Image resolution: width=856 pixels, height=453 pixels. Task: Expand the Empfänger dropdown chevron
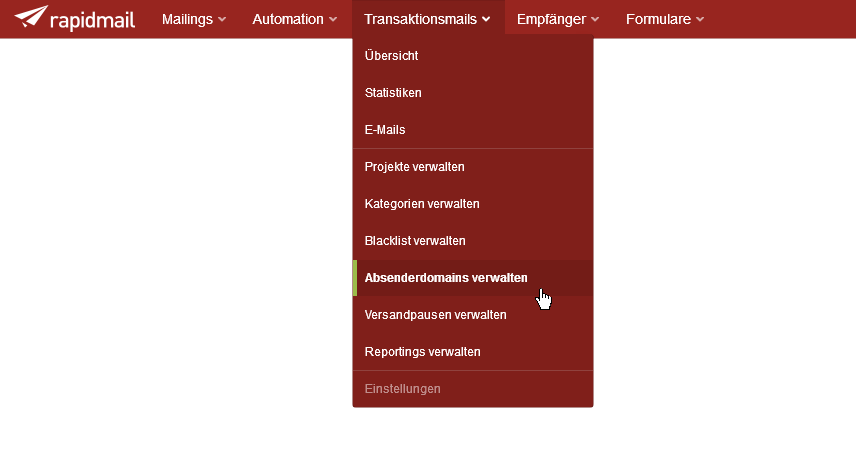coord(595,19)
